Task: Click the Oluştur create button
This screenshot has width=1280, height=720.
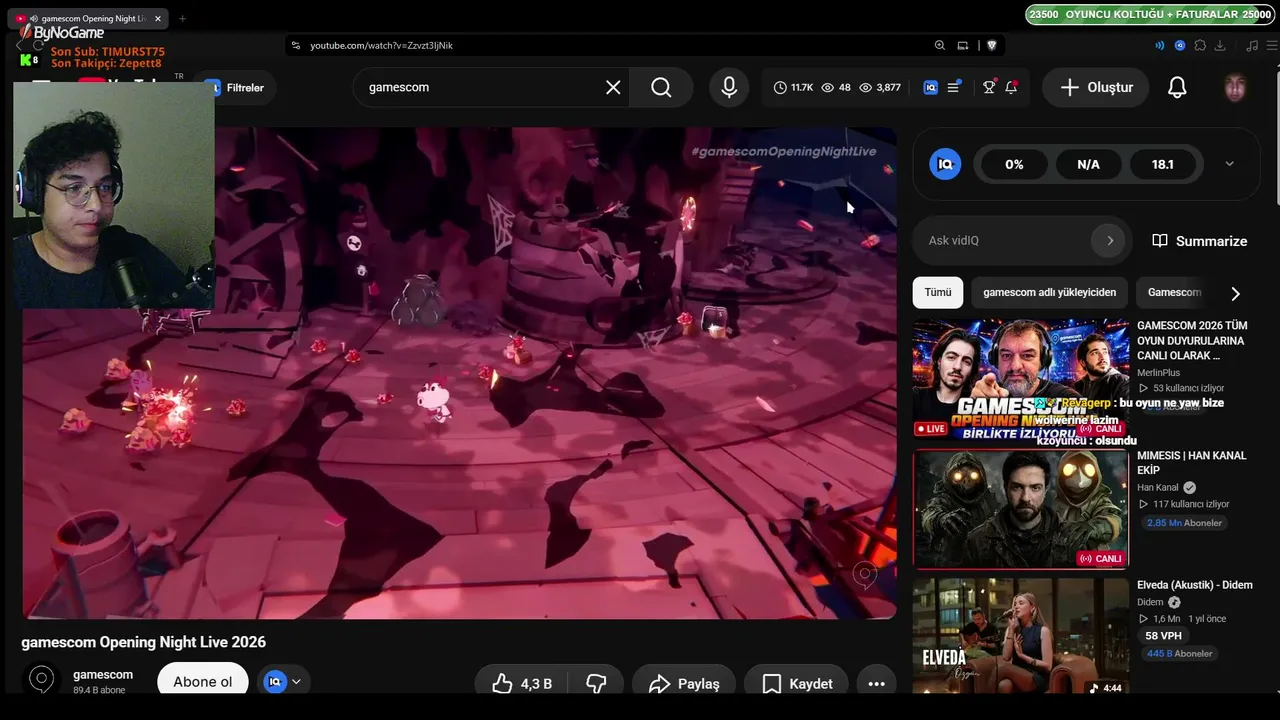Action: (x=1097, y=88)
